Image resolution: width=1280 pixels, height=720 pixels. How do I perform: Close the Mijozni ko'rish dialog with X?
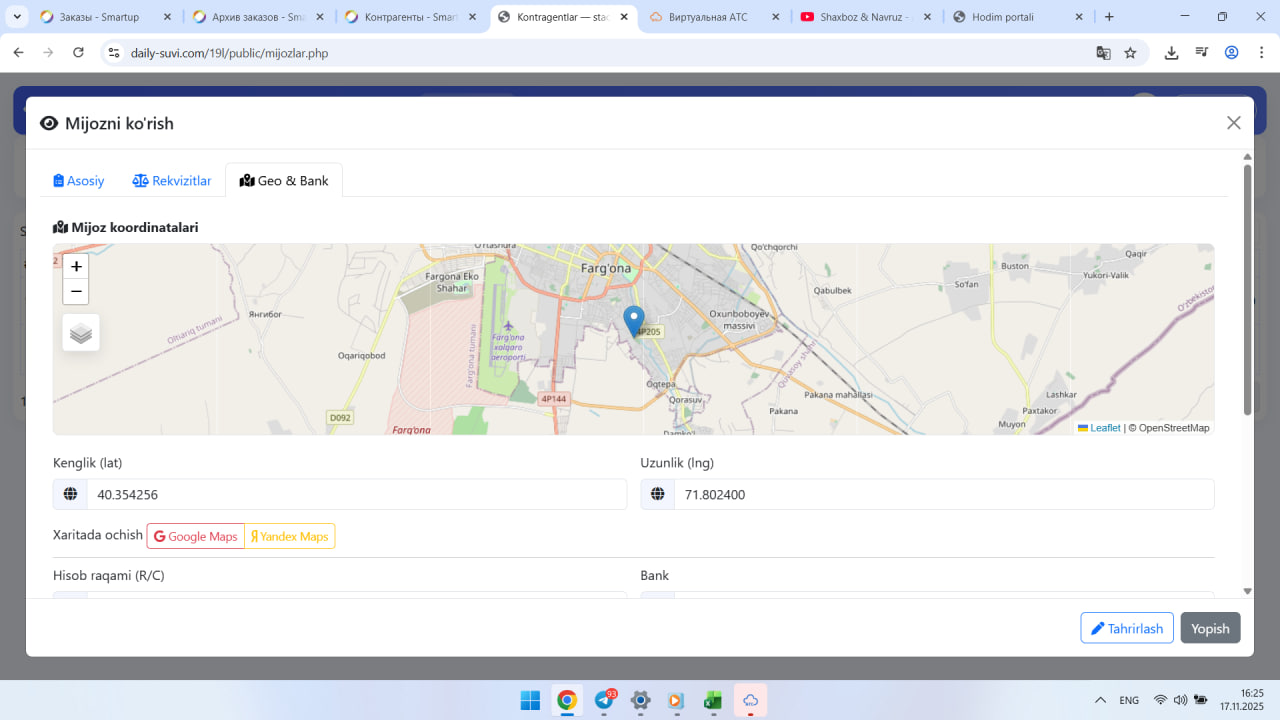click(x=1233, y=123)
